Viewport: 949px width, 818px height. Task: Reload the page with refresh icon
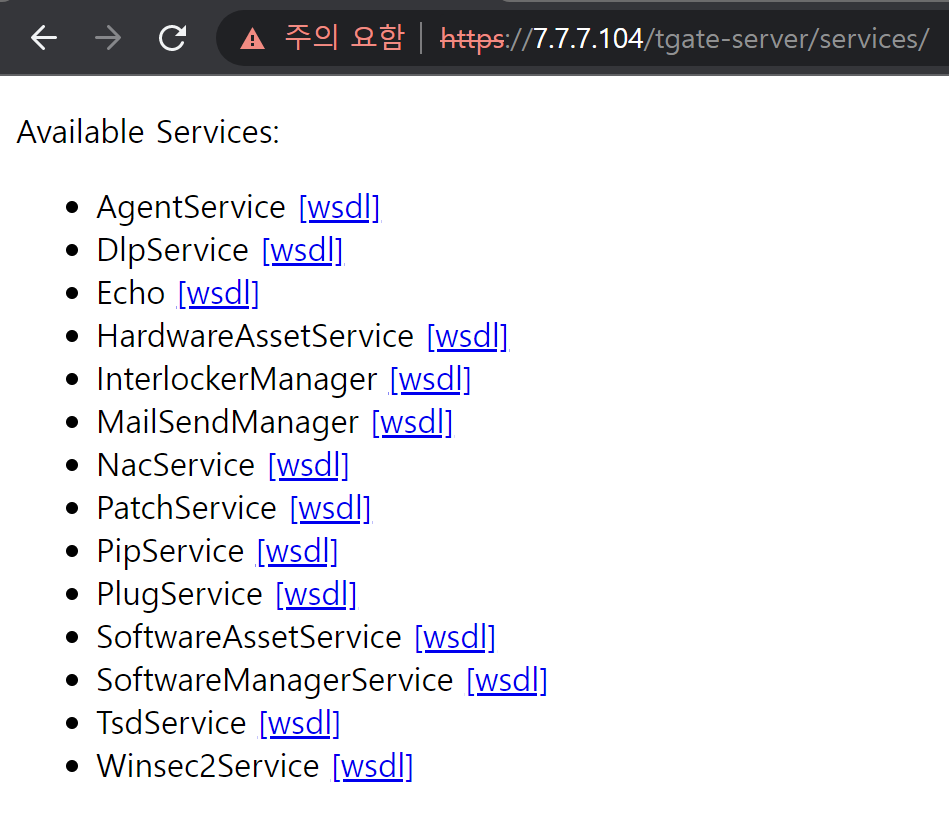click(172, 38)
